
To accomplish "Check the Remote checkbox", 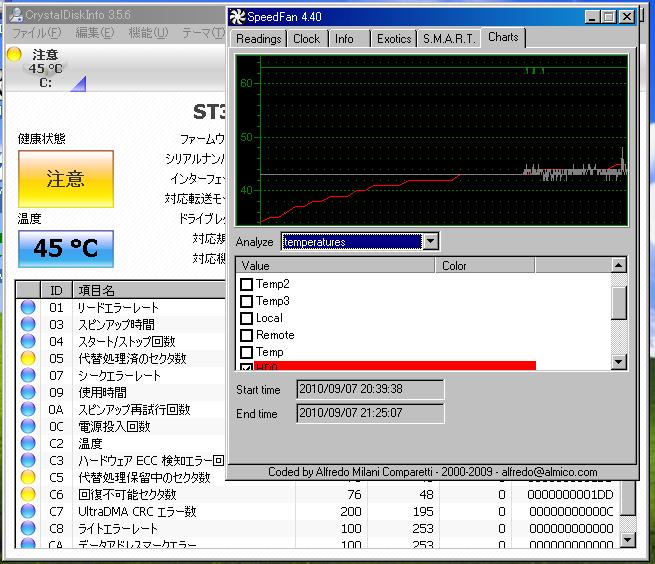I will click(x=246, y=335).
